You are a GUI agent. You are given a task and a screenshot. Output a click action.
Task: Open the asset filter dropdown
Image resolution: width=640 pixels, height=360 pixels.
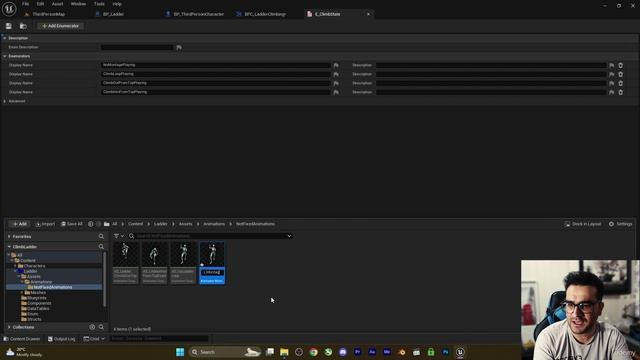119,236
